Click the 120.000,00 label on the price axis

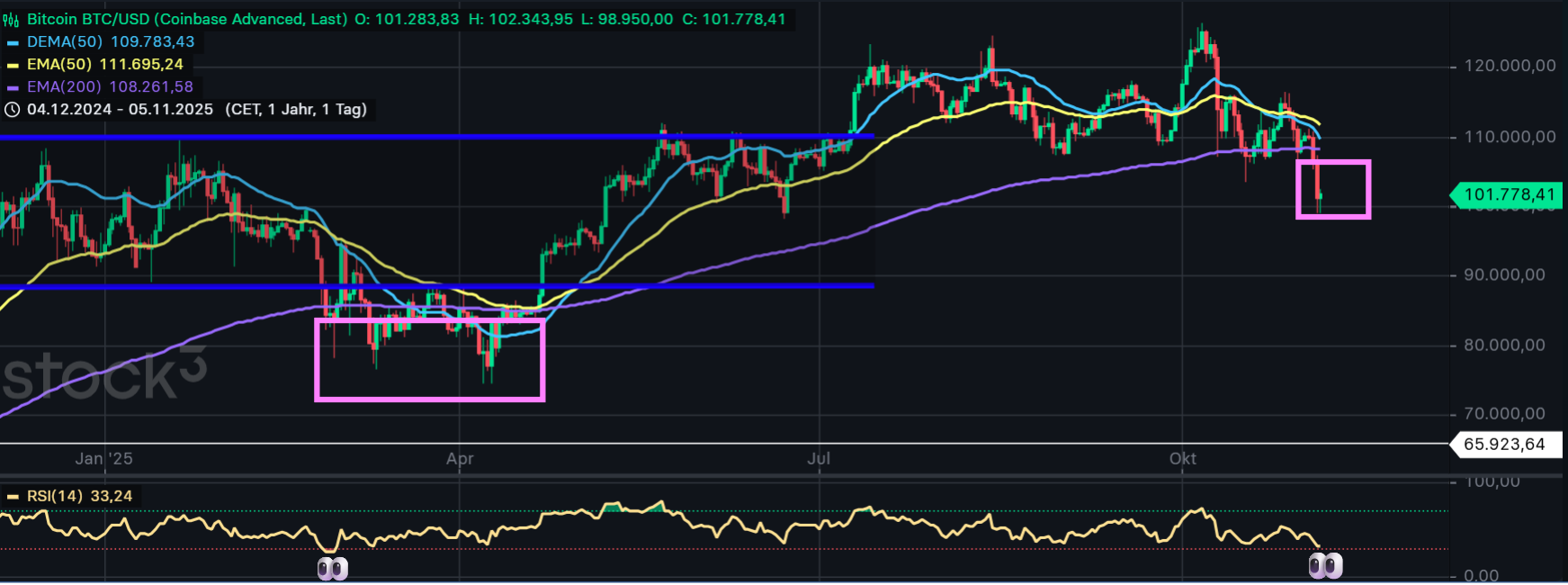(x=1509, y=66)
